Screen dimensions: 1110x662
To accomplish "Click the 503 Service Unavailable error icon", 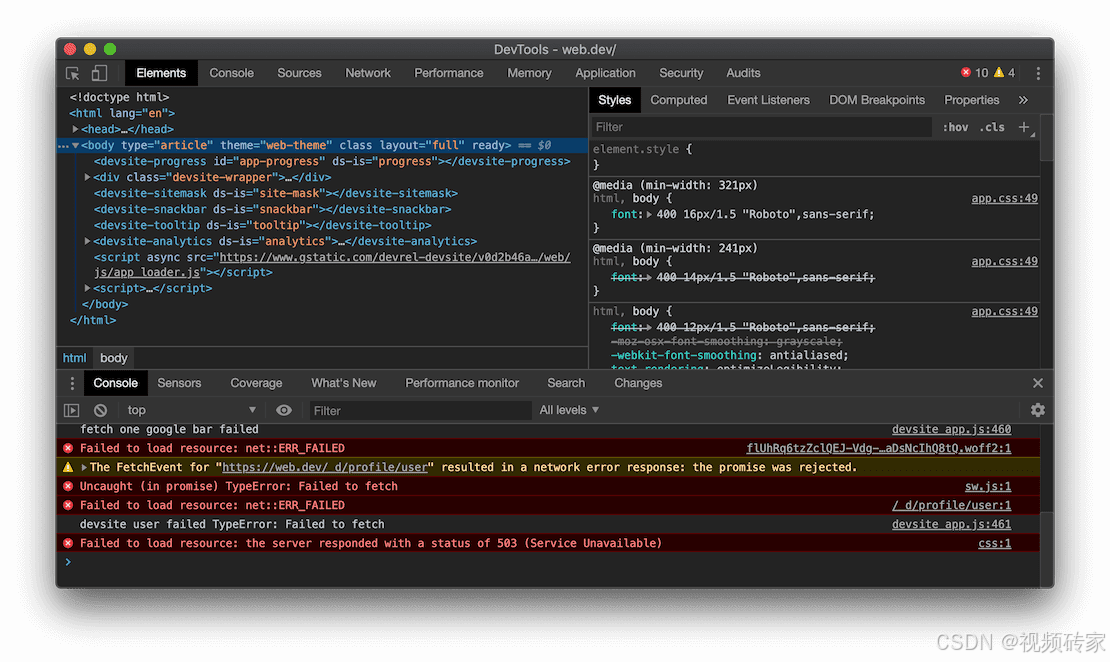I will (68, 544).
